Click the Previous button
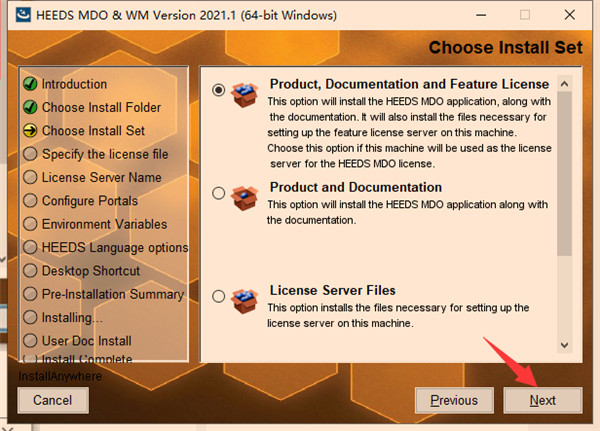The height and width of the screenshot is (431, 600). coord(454,400)
